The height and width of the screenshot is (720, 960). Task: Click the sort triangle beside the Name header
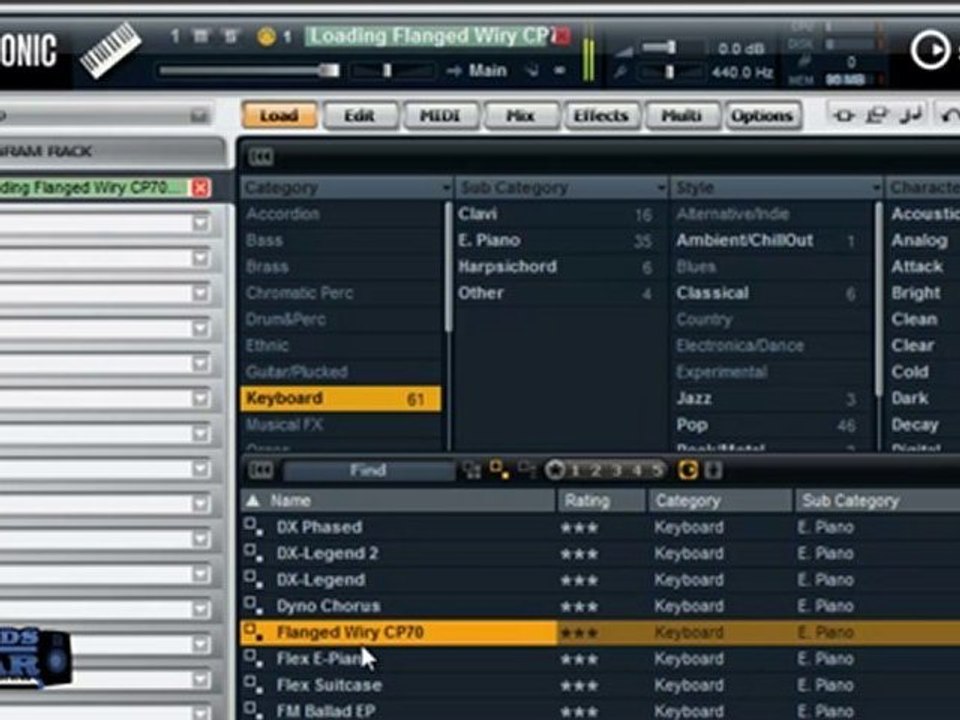click(x=252, y=501)
